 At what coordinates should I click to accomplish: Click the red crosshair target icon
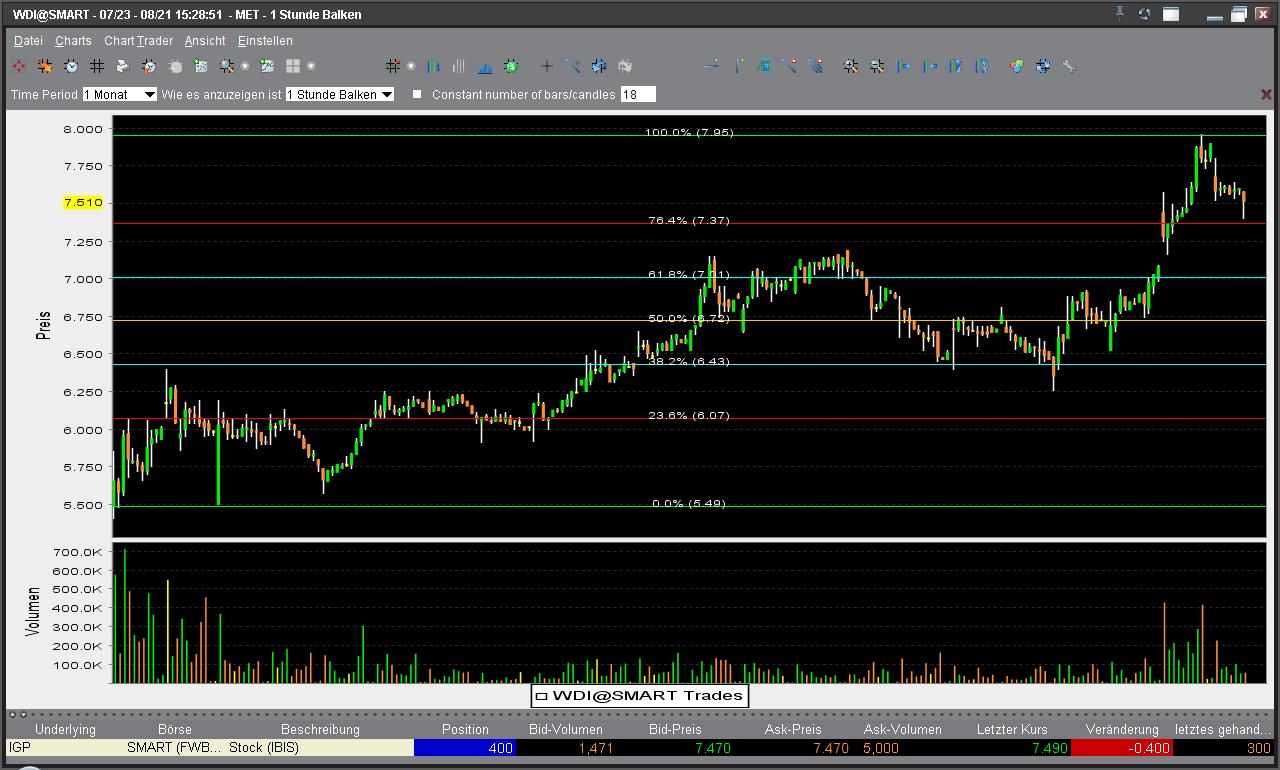(19, 66)
